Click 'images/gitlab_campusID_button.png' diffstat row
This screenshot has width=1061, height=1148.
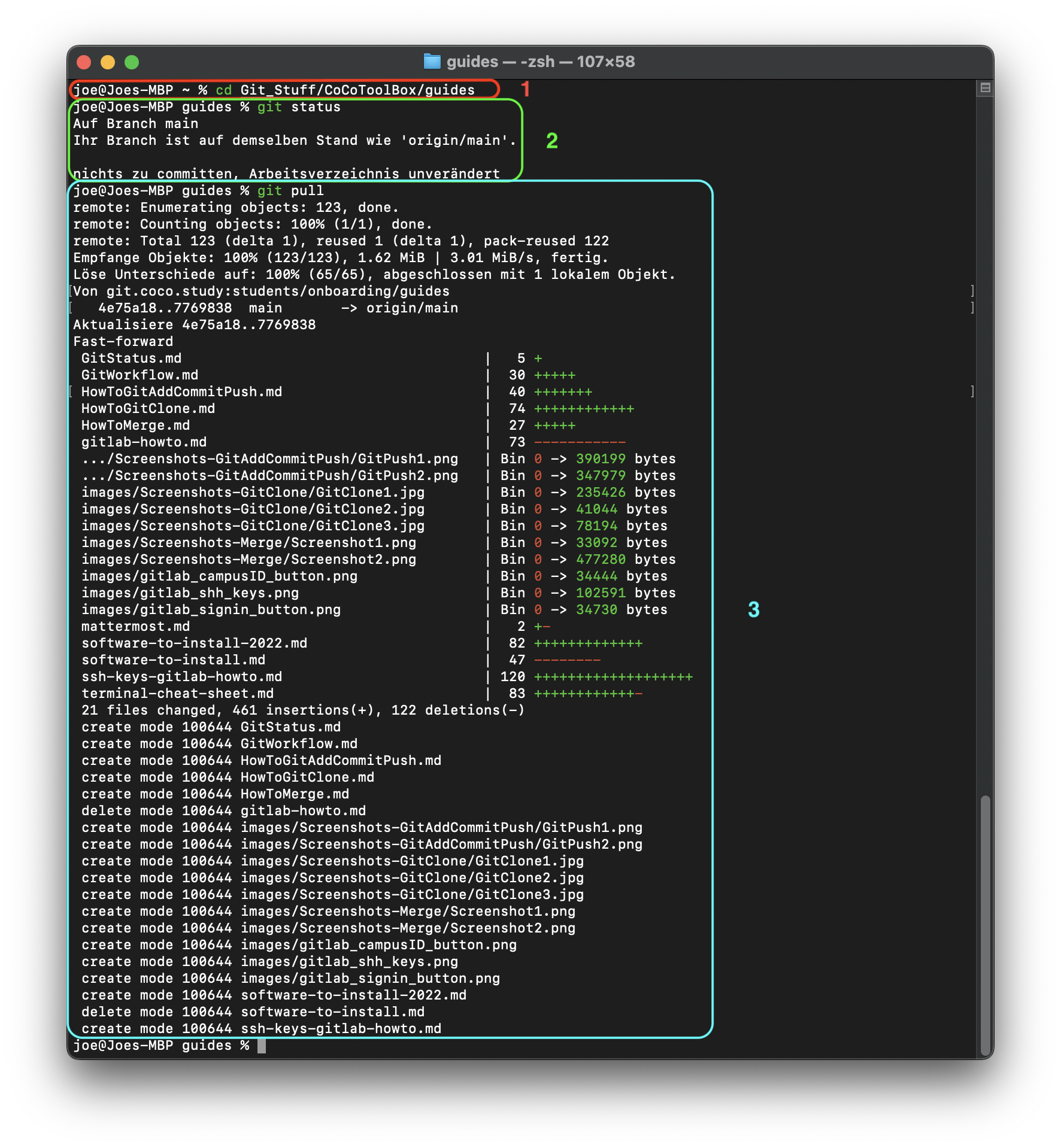374,576
